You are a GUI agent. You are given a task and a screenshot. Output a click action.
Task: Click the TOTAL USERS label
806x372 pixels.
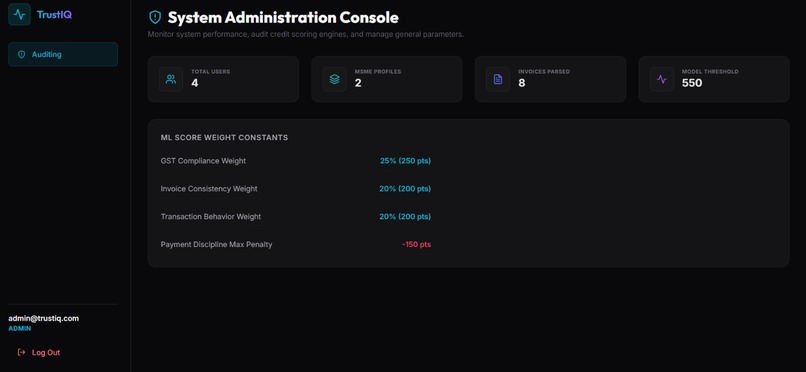[x=211, y=72]
